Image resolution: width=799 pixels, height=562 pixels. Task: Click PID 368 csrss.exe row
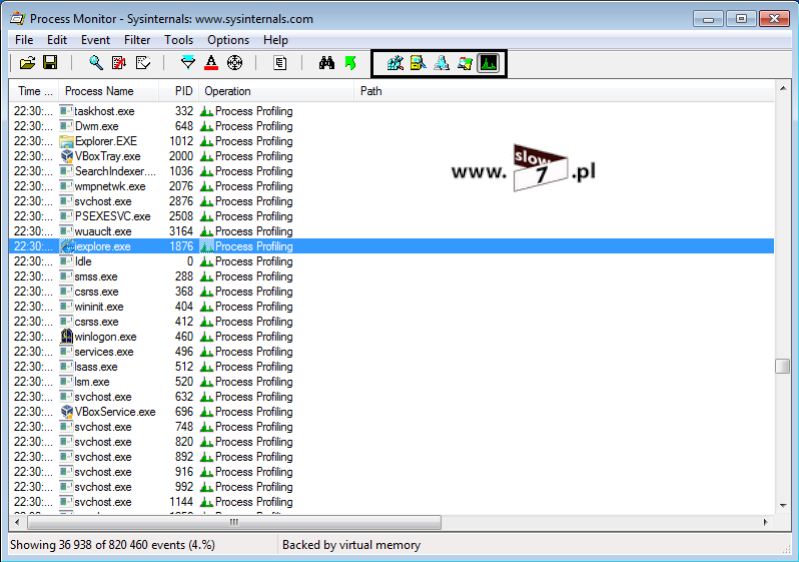(x=391, y=291)
